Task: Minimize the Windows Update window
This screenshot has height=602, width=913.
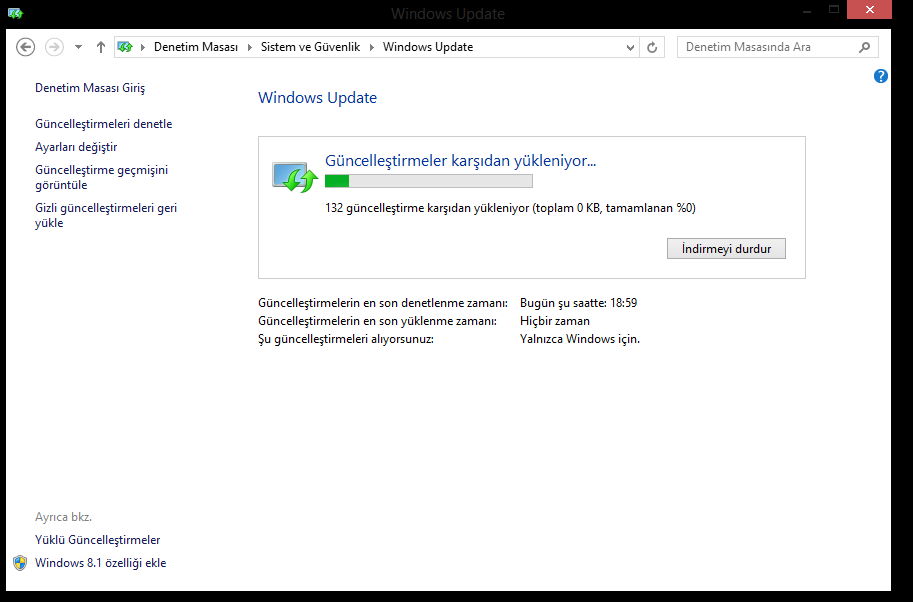Action: pyautogui.click(x=806, y=10)
